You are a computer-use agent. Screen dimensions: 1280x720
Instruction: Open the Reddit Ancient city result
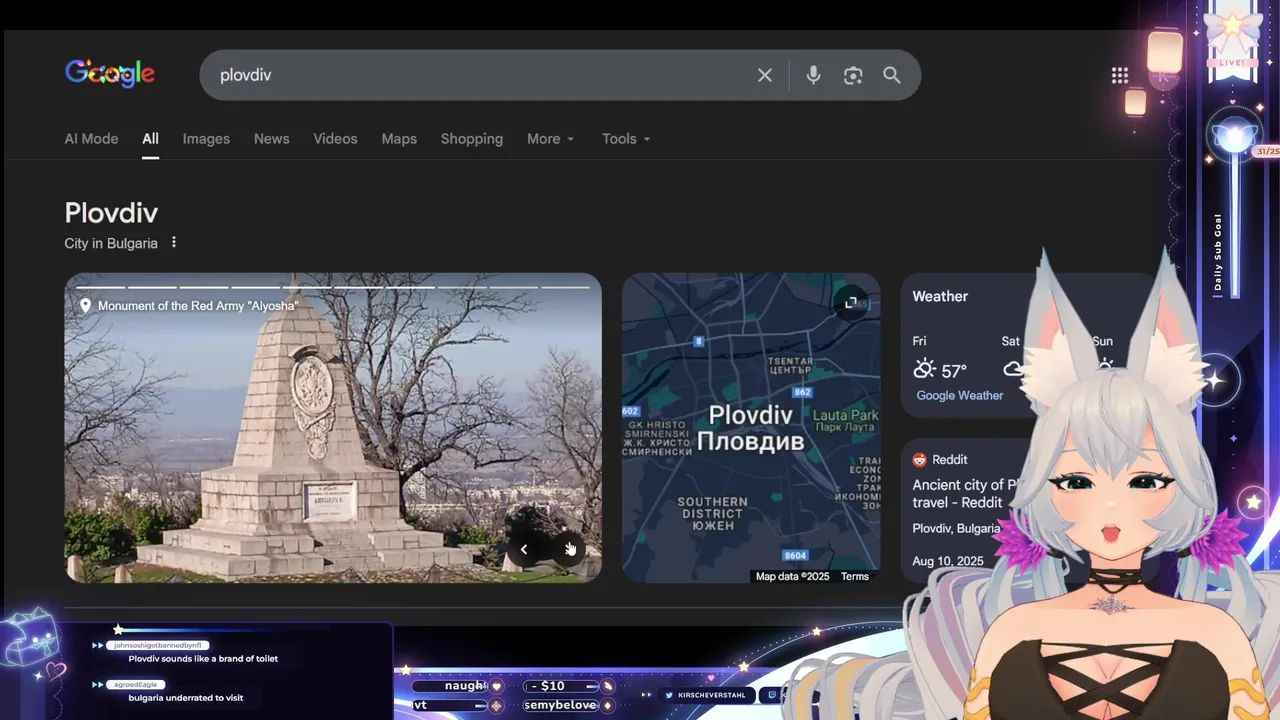coord(964,492)
